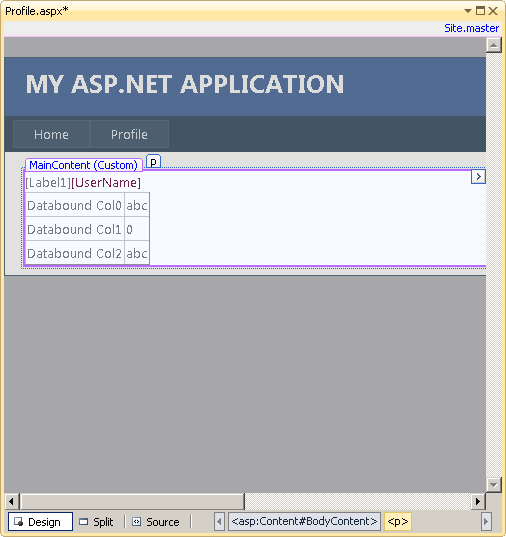Close the Profile.aspx document window
This screenshot has width=506, height=537.
(493, 11)
